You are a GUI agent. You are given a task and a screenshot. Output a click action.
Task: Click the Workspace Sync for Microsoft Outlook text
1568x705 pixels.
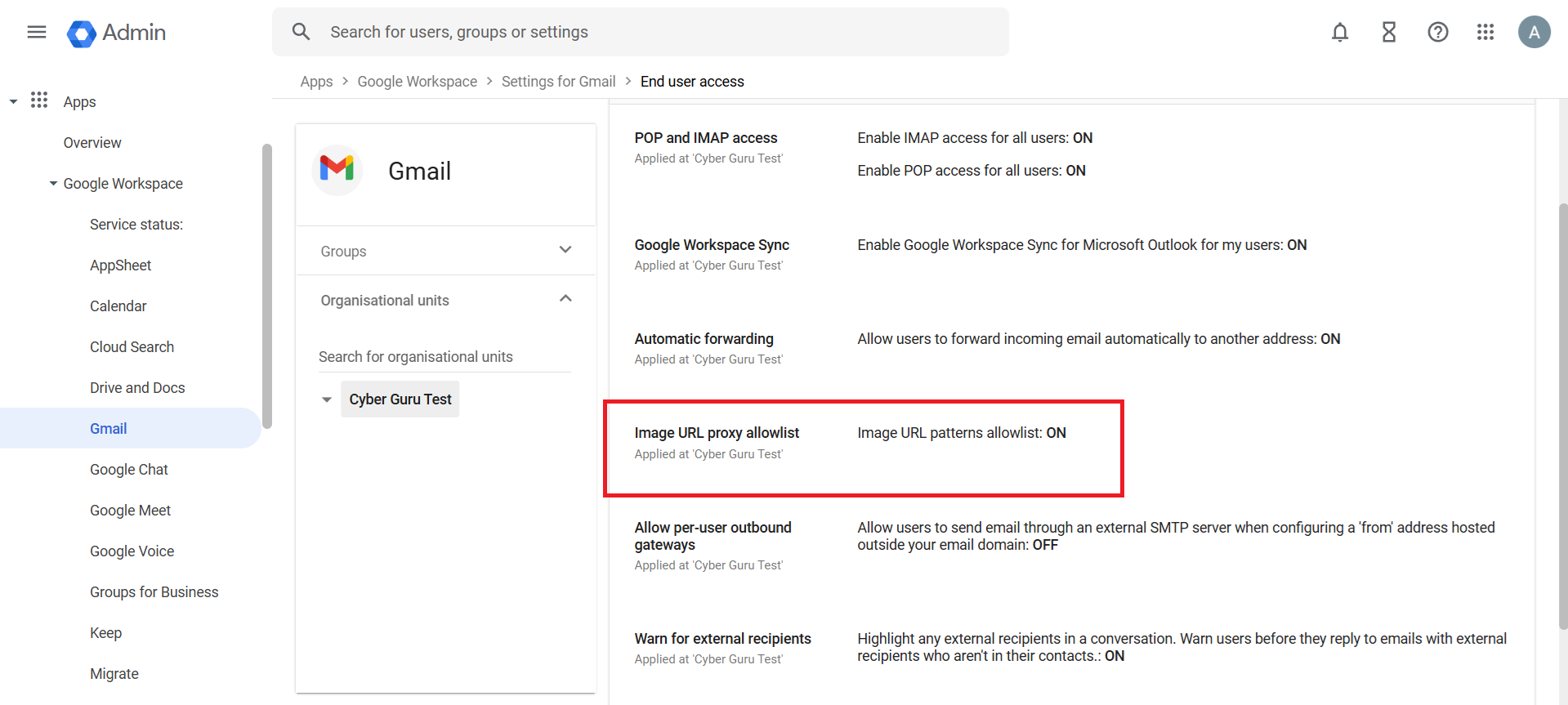(x=1082, y=245)
